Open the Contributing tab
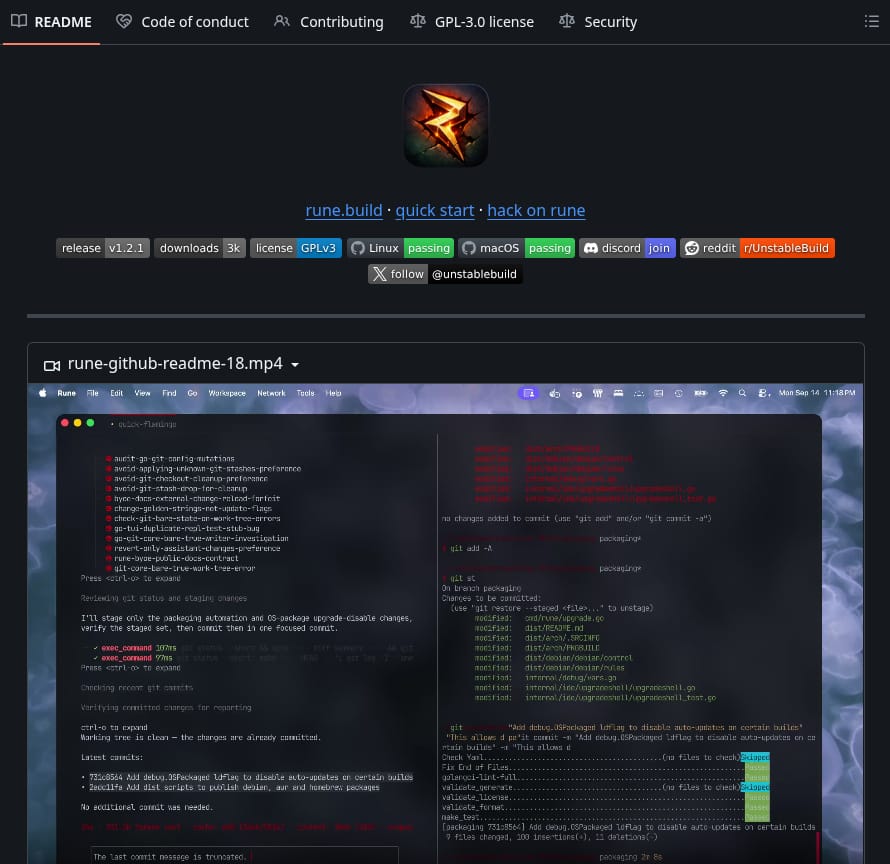 [329, 22]
